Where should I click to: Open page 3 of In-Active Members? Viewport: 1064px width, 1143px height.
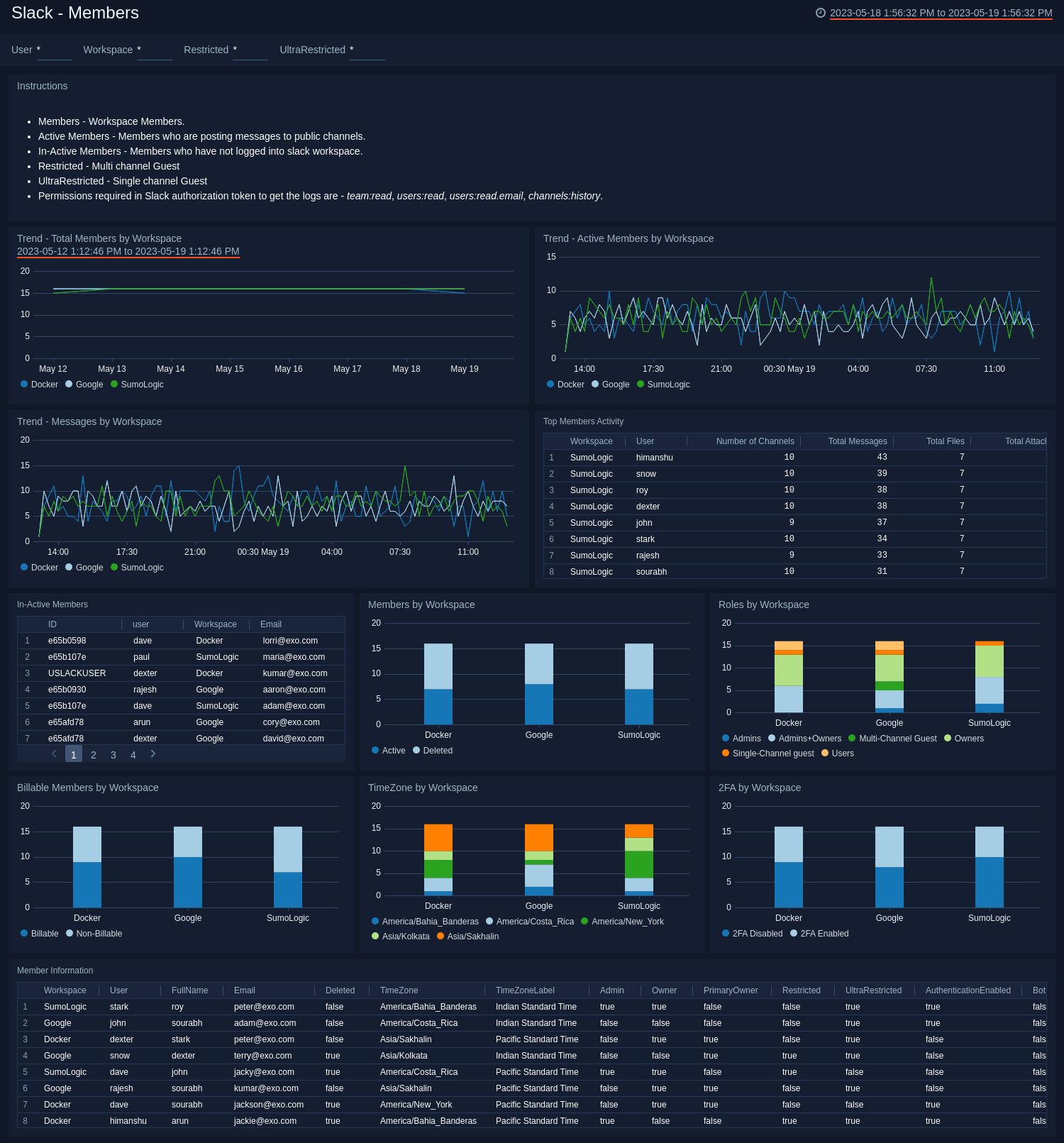pyautogui.click(x=113, y=755)
